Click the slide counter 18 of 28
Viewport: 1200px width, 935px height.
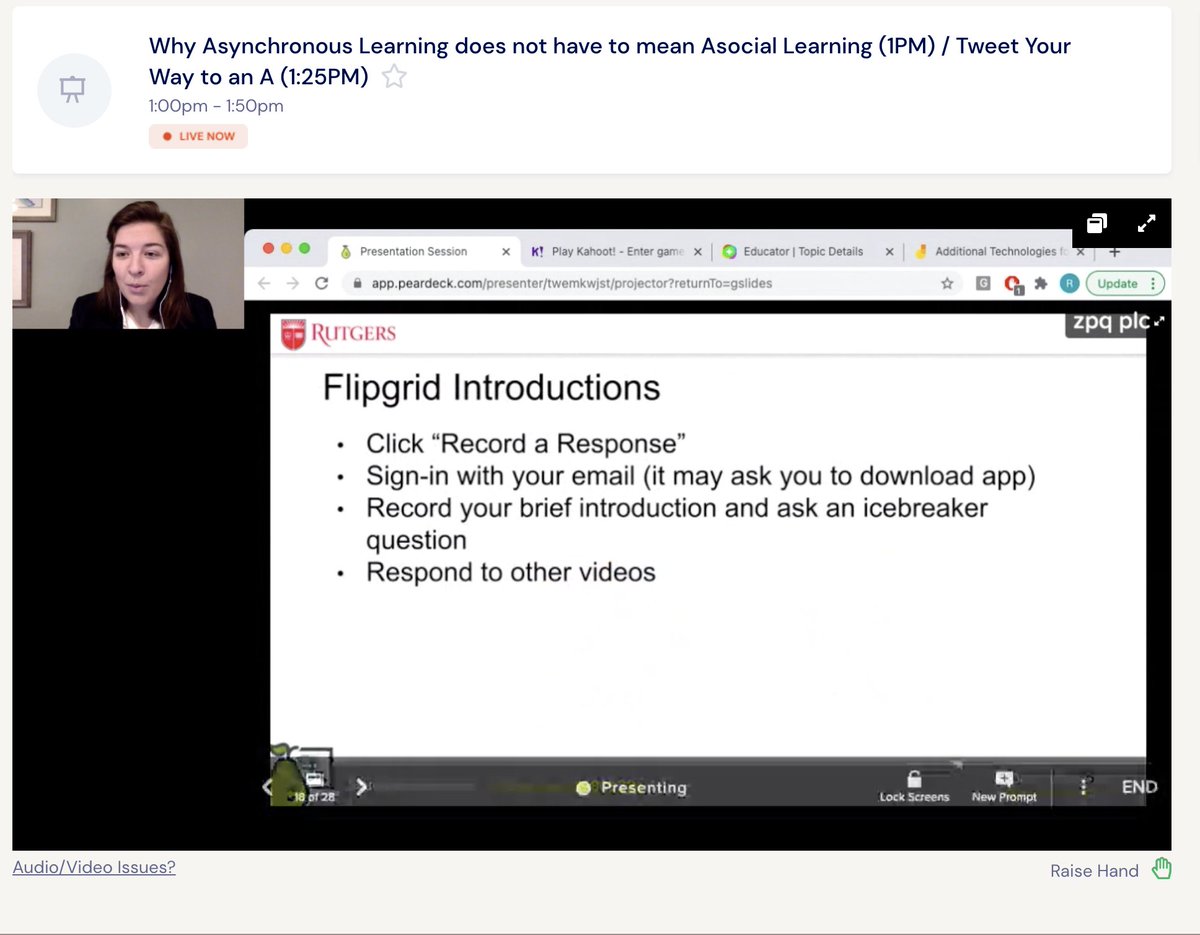click(x=313, y=798)
